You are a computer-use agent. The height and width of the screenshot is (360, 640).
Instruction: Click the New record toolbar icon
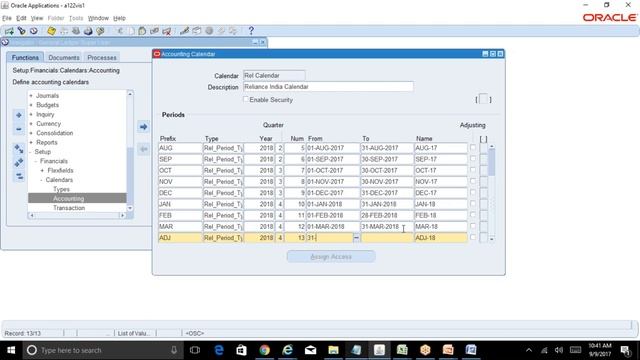point(9,31)
